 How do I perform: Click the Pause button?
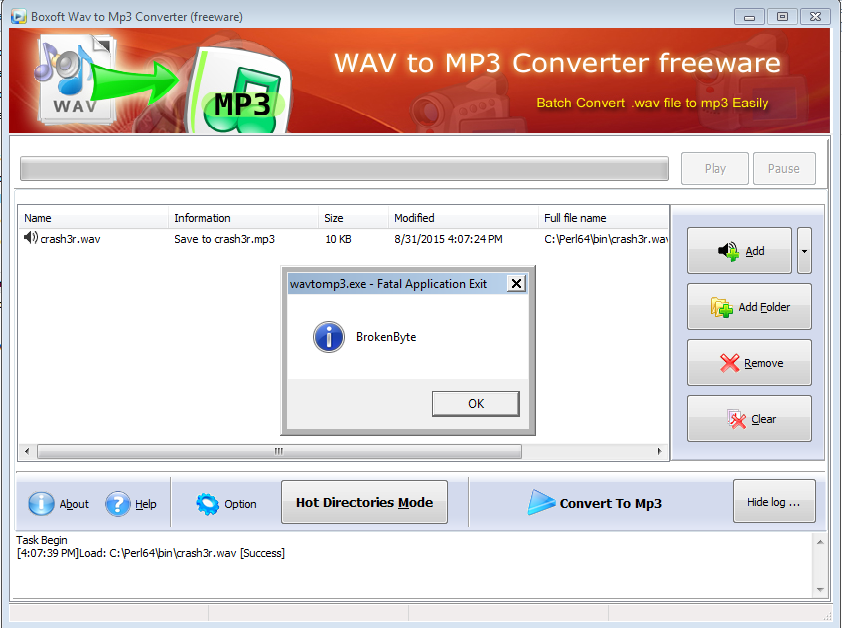(x=784, y=169)
